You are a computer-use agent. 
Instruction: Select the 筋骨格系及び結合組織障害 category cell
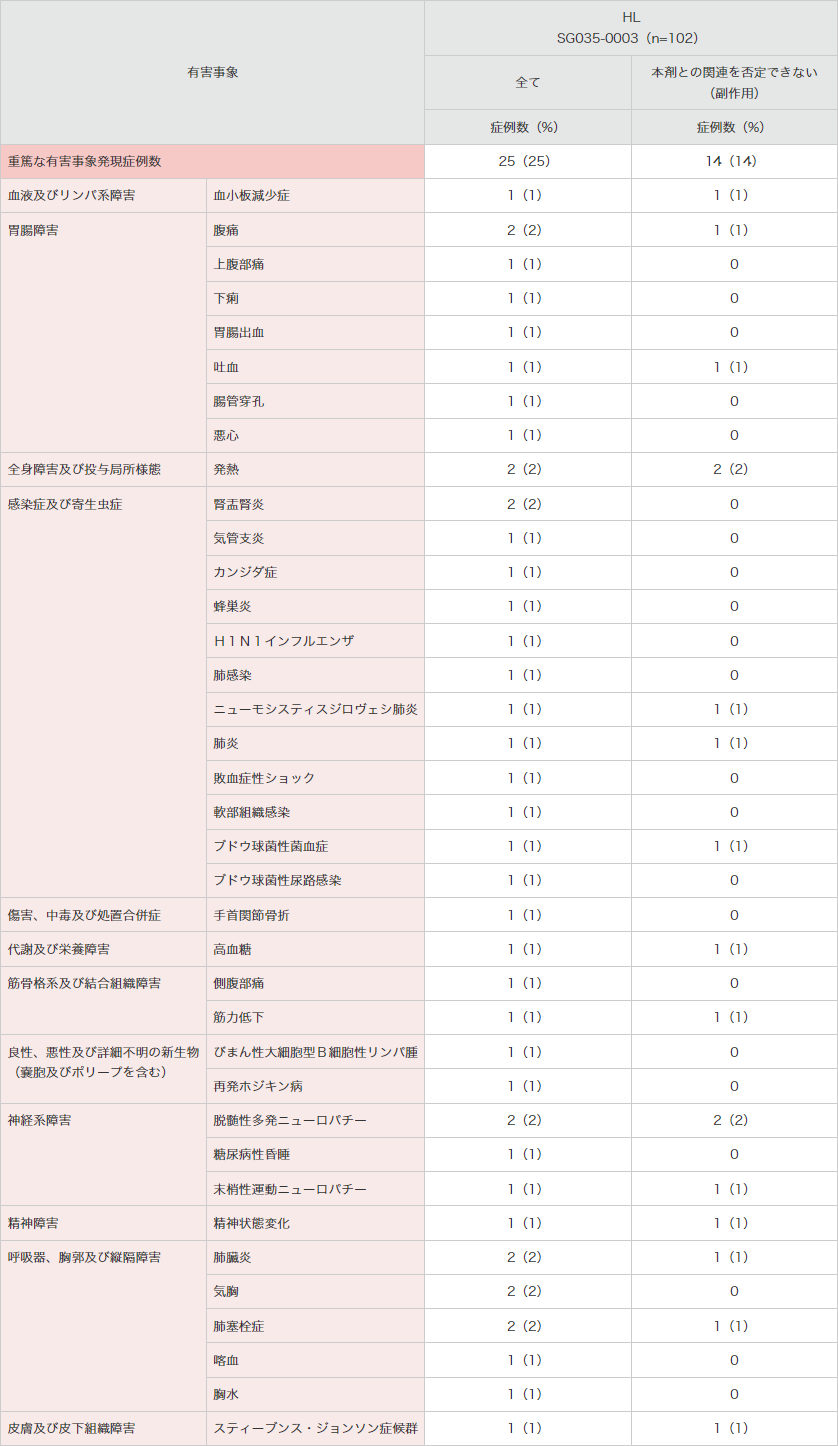point(103,1000)
